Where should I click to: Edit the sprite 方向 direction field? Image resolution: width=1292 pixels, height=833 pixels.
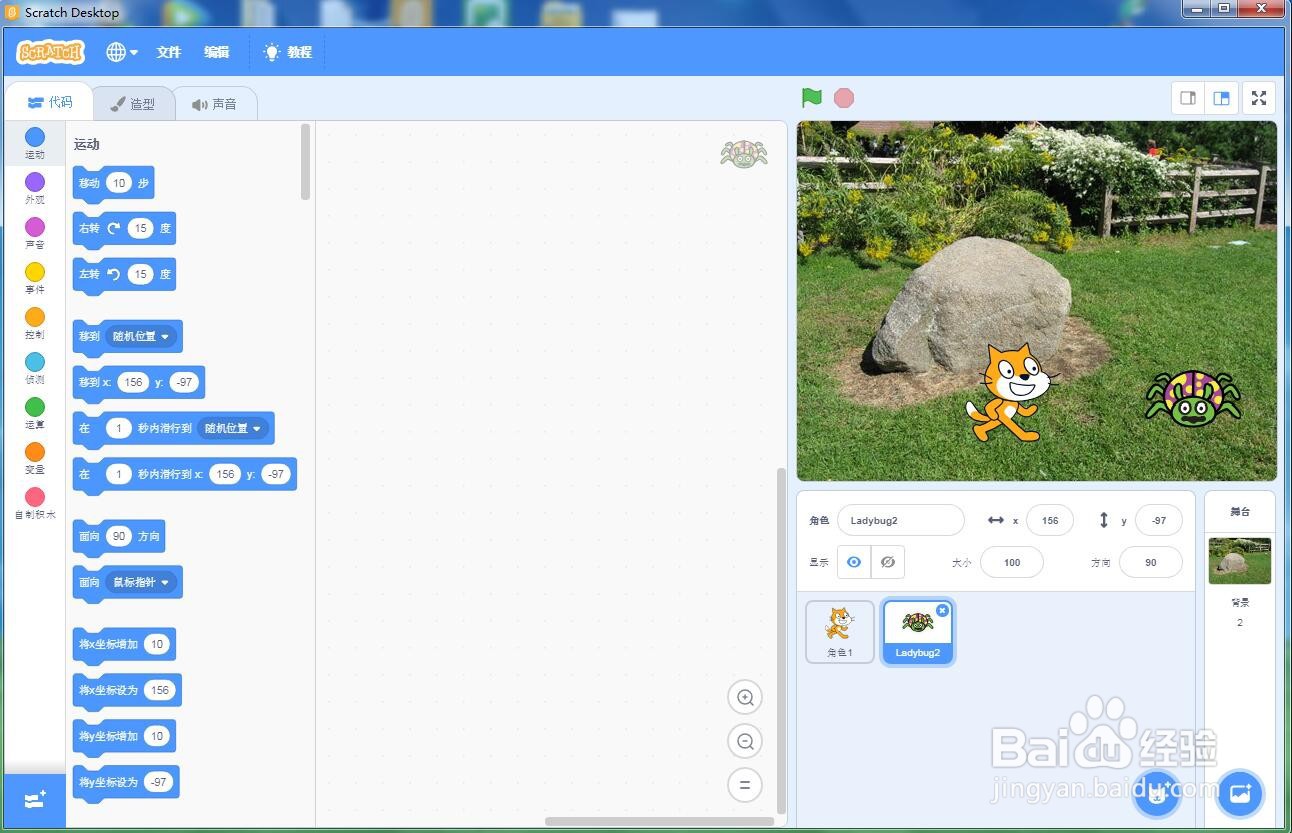coord(1151,562)
